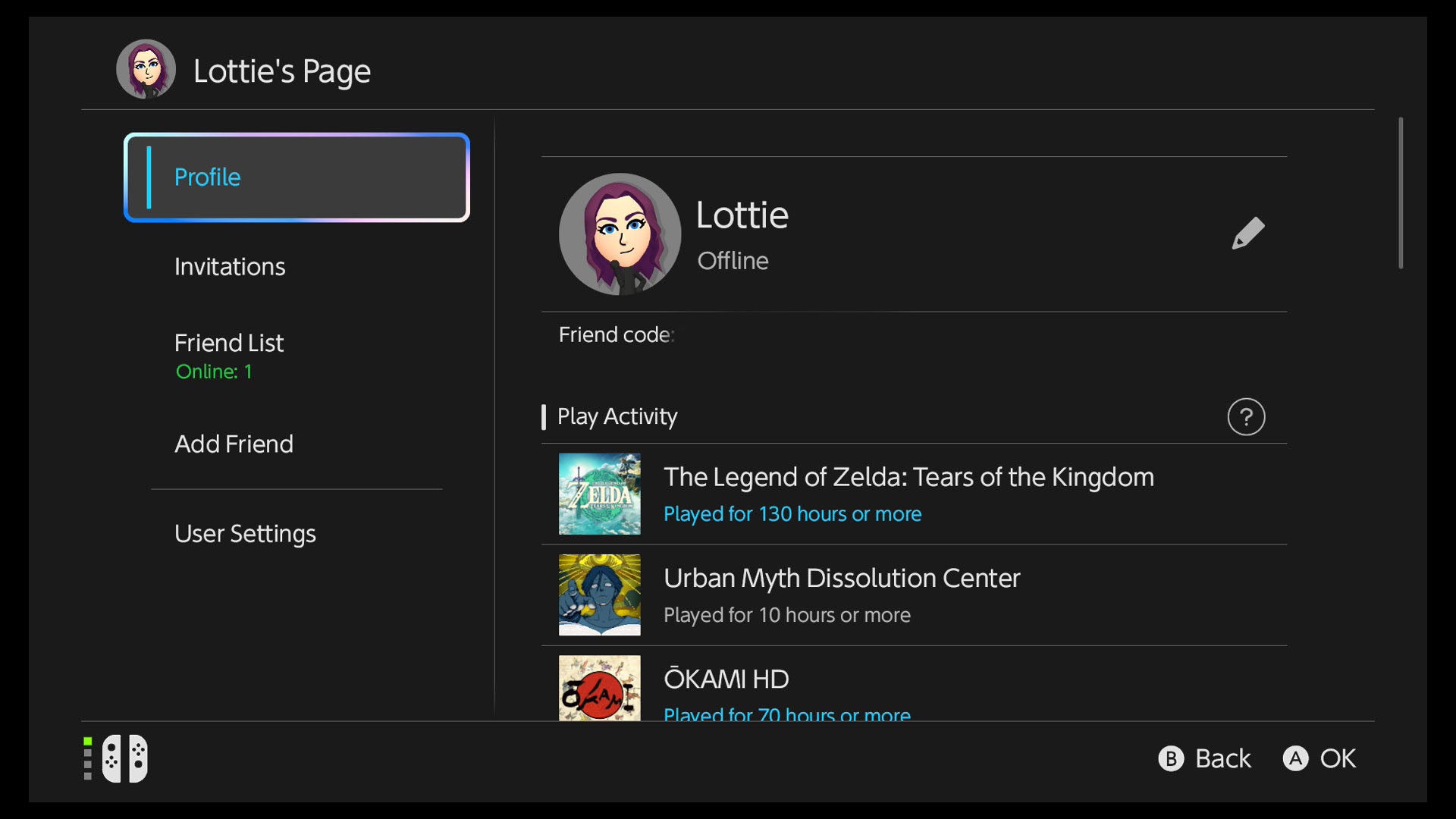The width and height of the screenshot is (1456, 819).
Task: Click the A button icon for OK
Action: click(x=1295, y=758)
